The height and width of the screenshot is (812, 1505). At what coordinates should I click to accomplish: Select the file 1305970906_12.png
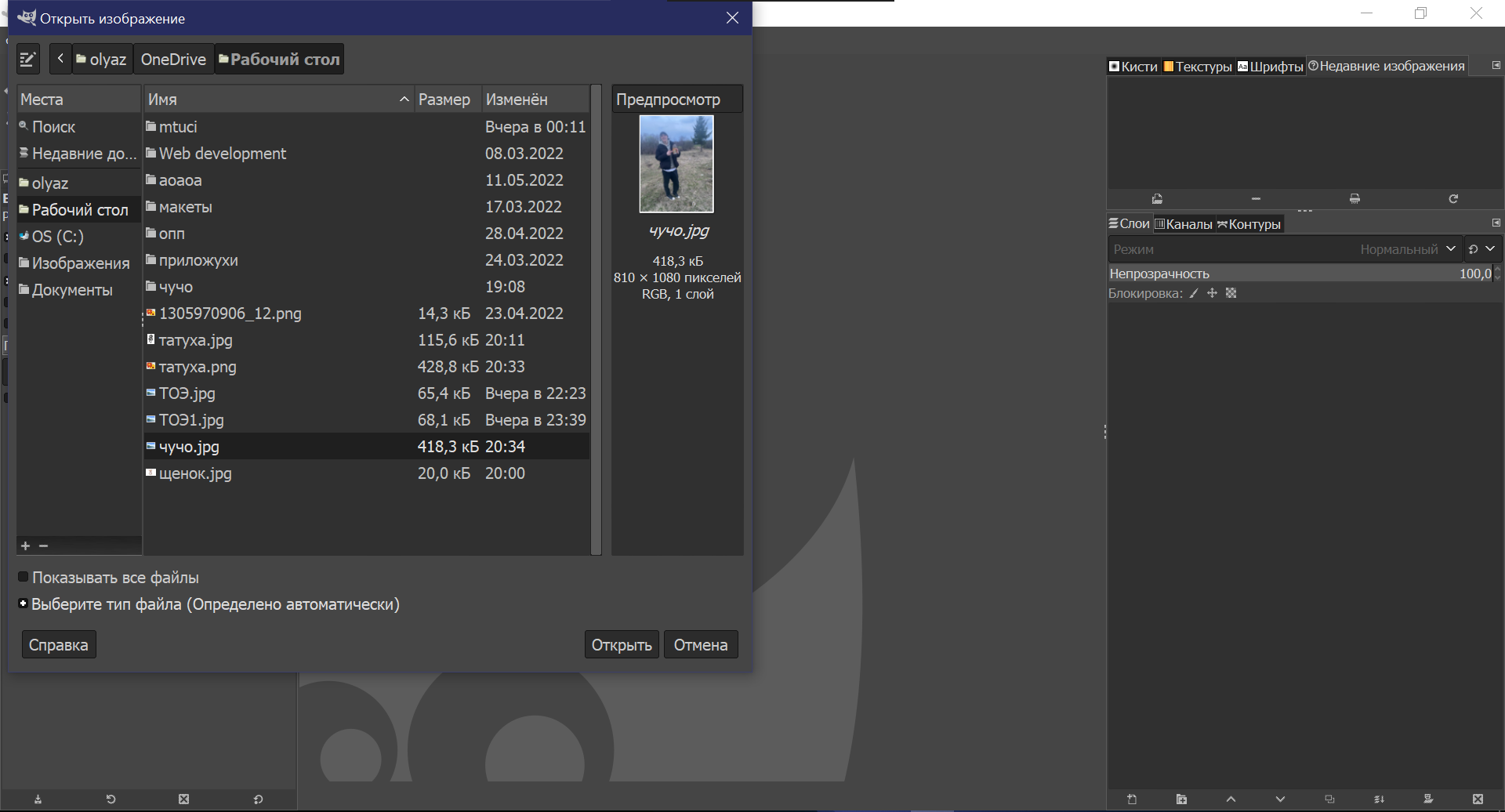pos(367,314)
